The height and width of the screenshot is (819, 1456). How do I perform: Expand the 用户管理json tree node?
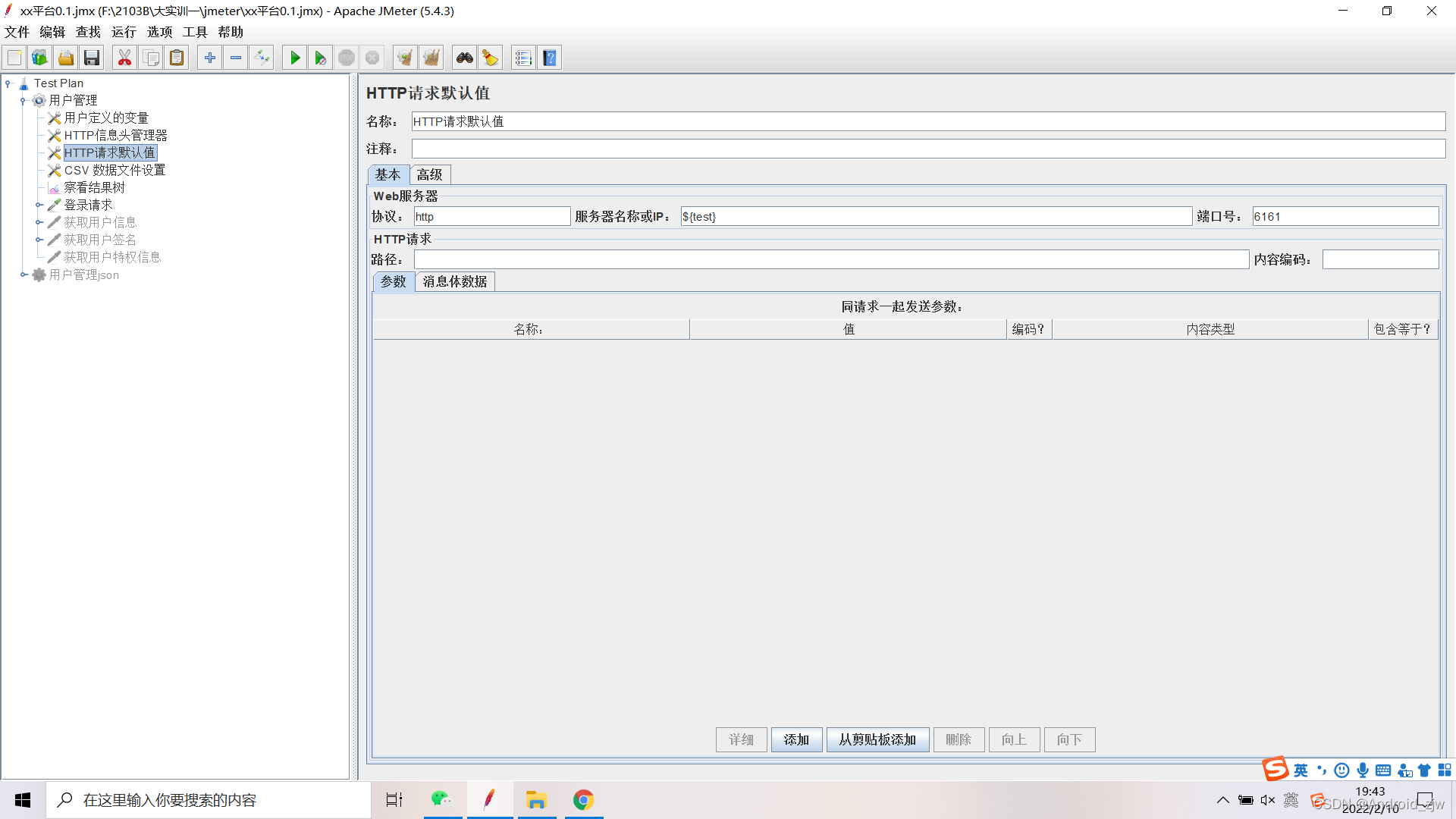pos(24,275)
